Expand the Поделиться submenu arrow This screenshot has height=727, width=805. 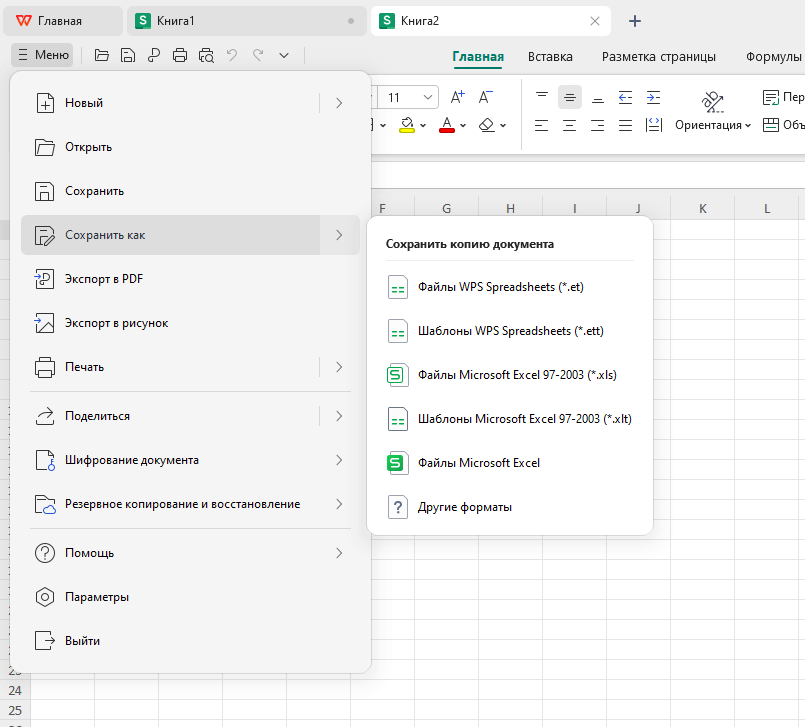(339, 416)
